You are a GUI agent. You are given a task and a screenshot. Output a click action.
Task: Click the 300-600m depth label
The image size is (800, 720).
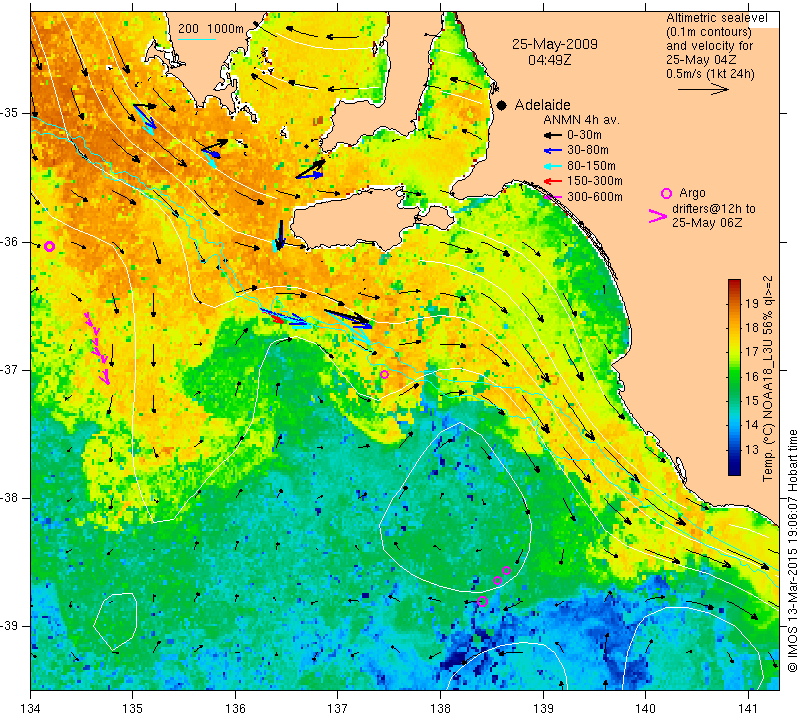[595, 196]
